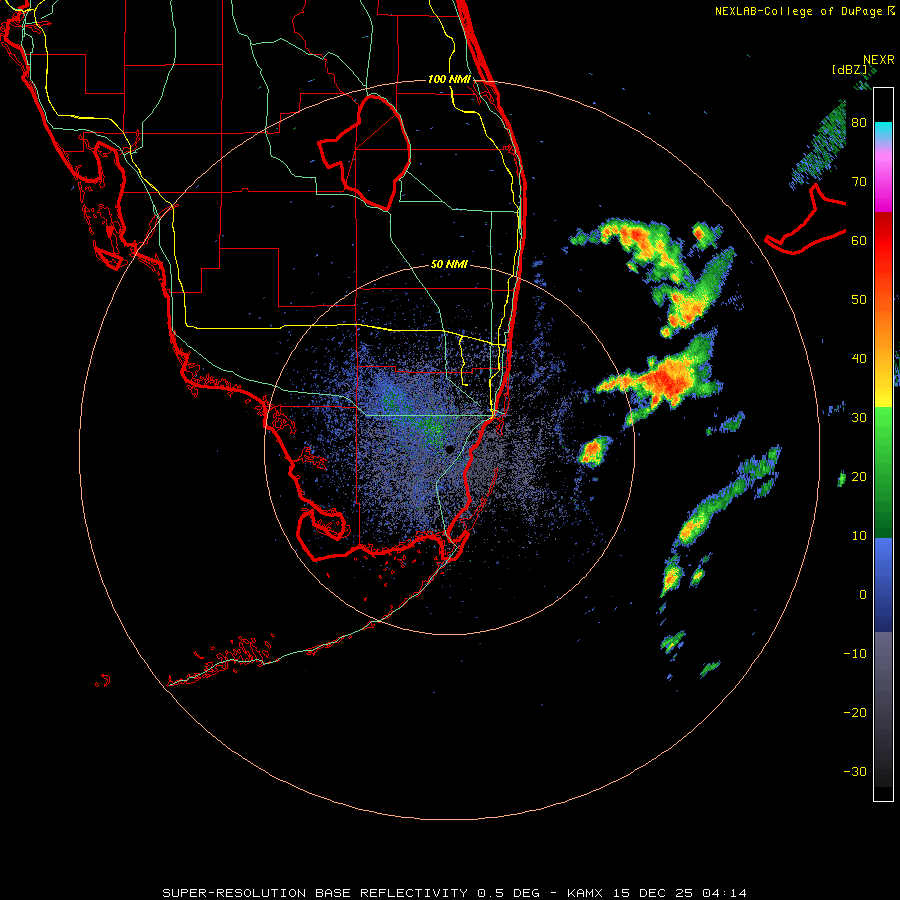
Task: Click the -30 value on dBZ scale
Action: point(855,772)
